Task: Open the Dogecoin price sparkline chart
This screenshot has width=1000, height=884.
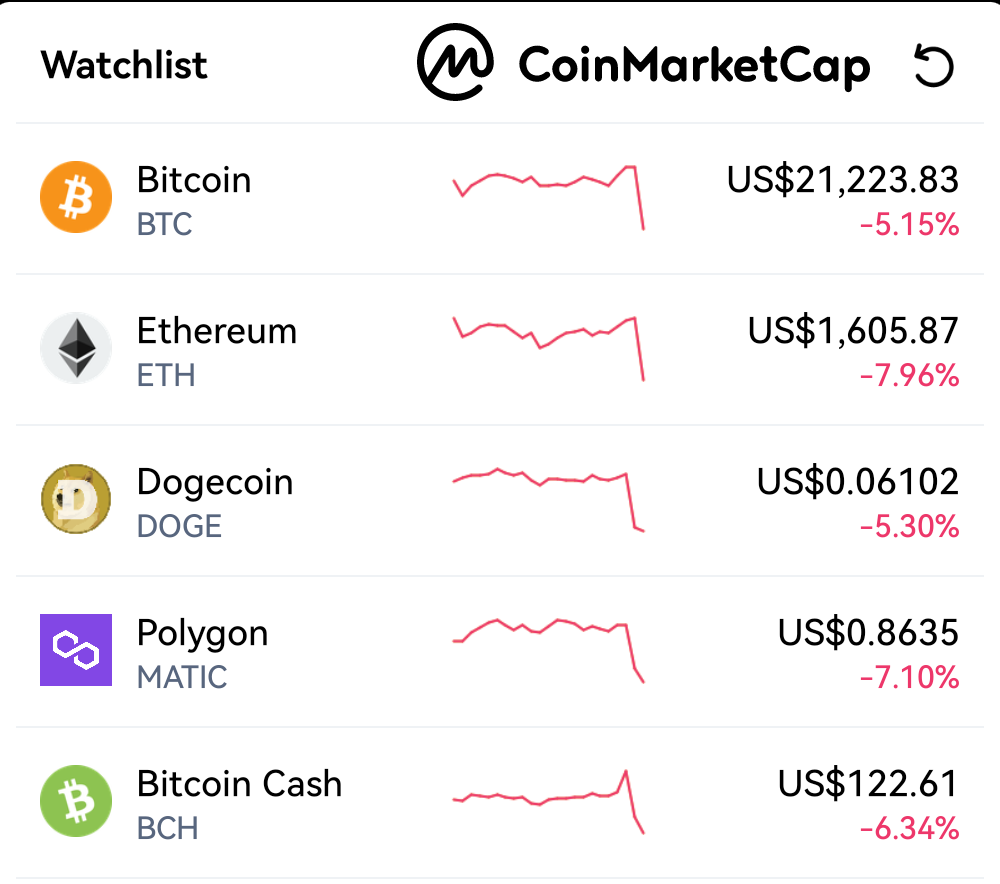Action: tap(548, 500)
